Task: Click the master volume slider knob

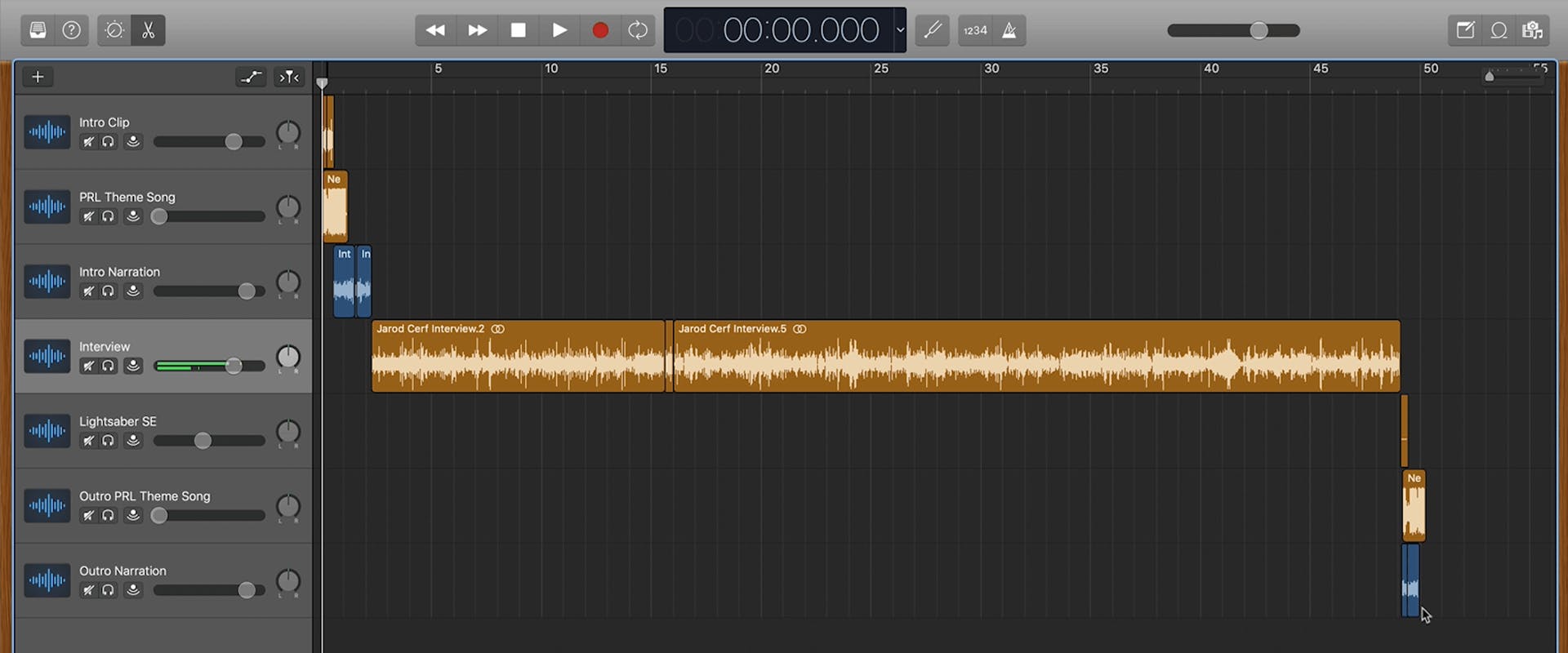Action: (x=1258, y=30)
